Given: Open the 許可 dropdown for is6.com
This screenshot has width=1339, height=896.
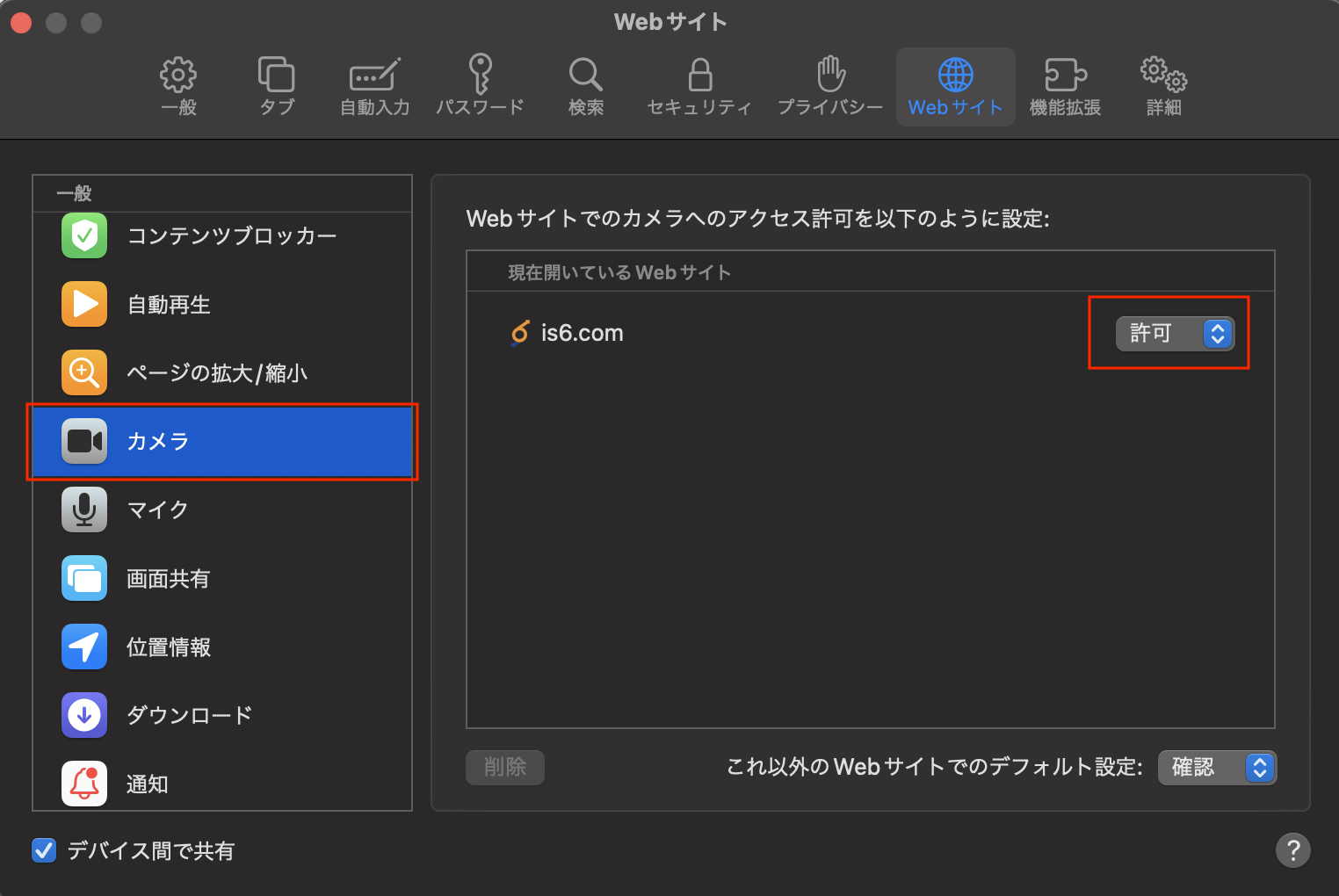Looking at the screenshot, I should point(1175,333).
